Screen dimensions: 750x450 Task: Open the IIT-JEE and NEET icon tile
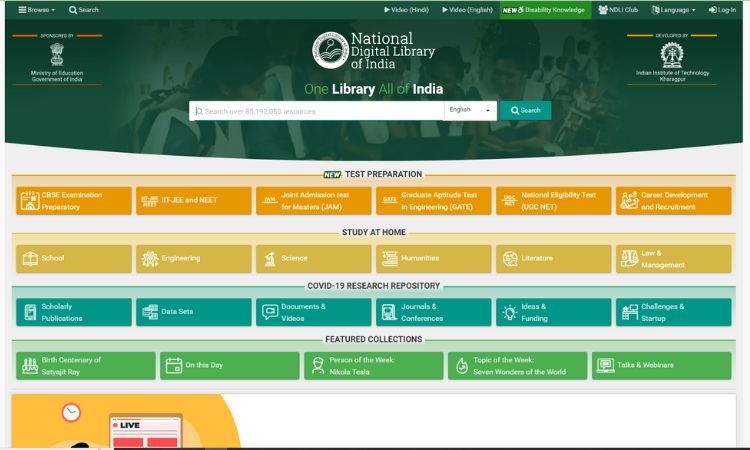tap(149, 201)
